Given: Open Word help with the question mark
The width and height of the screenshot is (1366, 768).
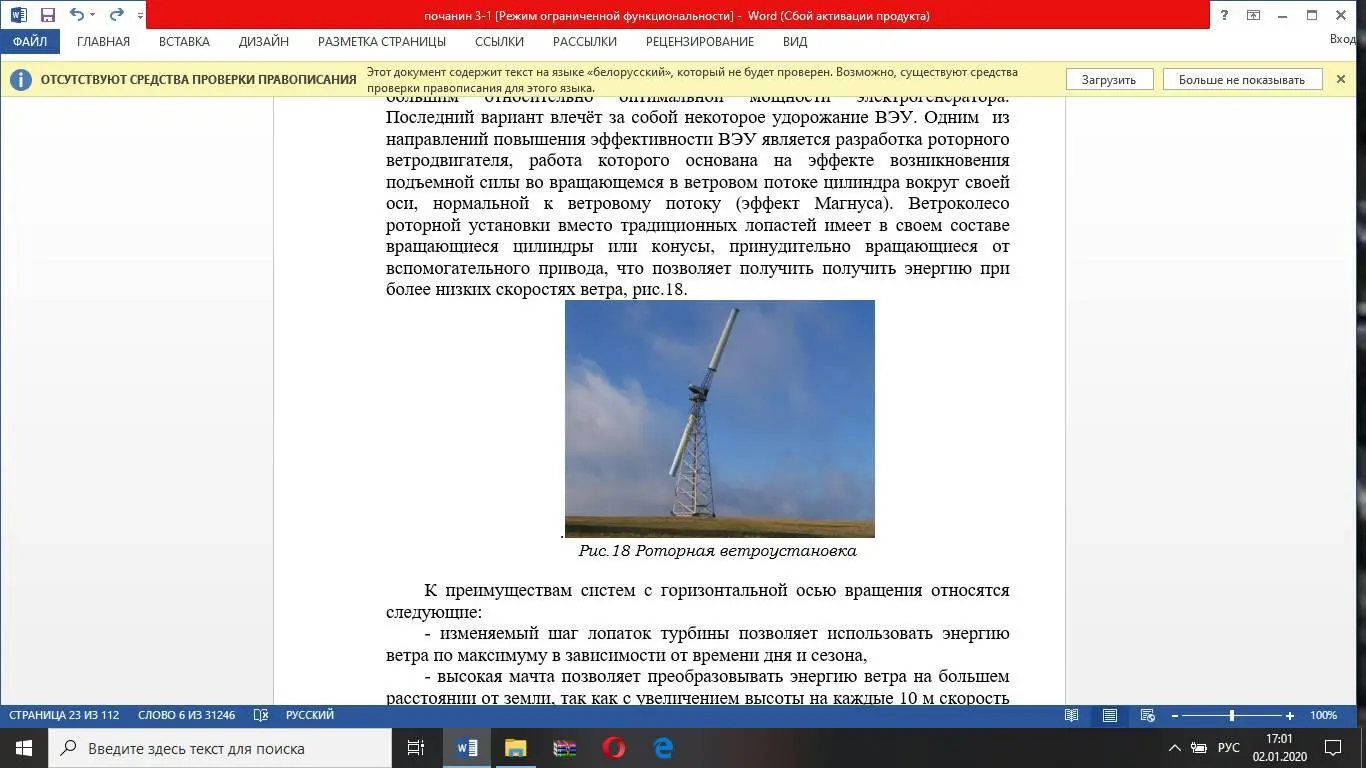Looking at the screenshot, I should click(x=1224, y=15).
